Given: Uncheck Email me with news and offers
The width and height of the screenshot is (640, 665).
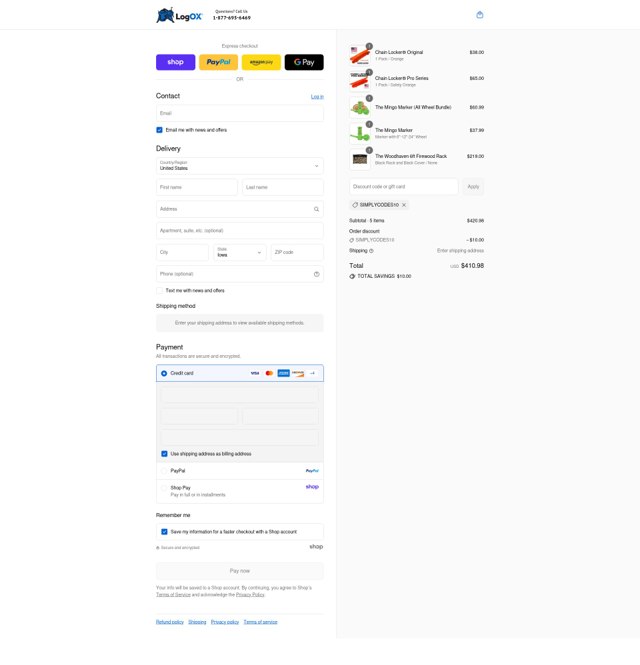Looking at the screenshot, I should coord(159,130).
